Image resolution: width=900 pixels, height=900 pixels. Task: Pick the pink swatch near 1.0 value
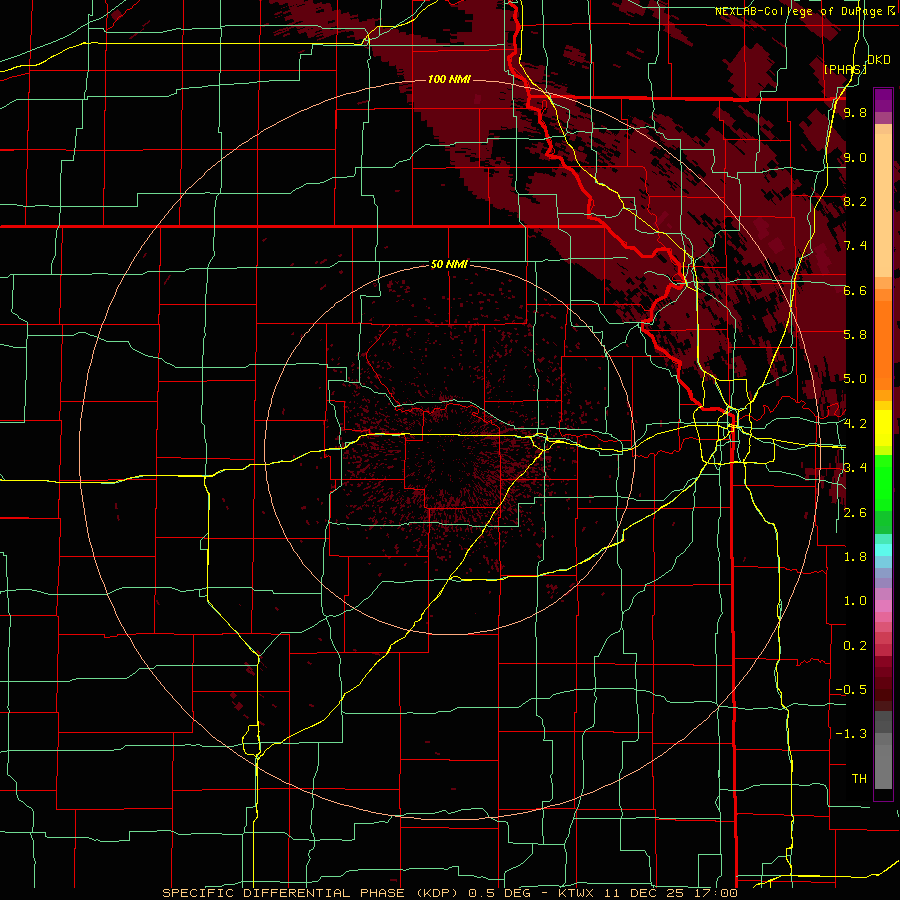point(883,606)
